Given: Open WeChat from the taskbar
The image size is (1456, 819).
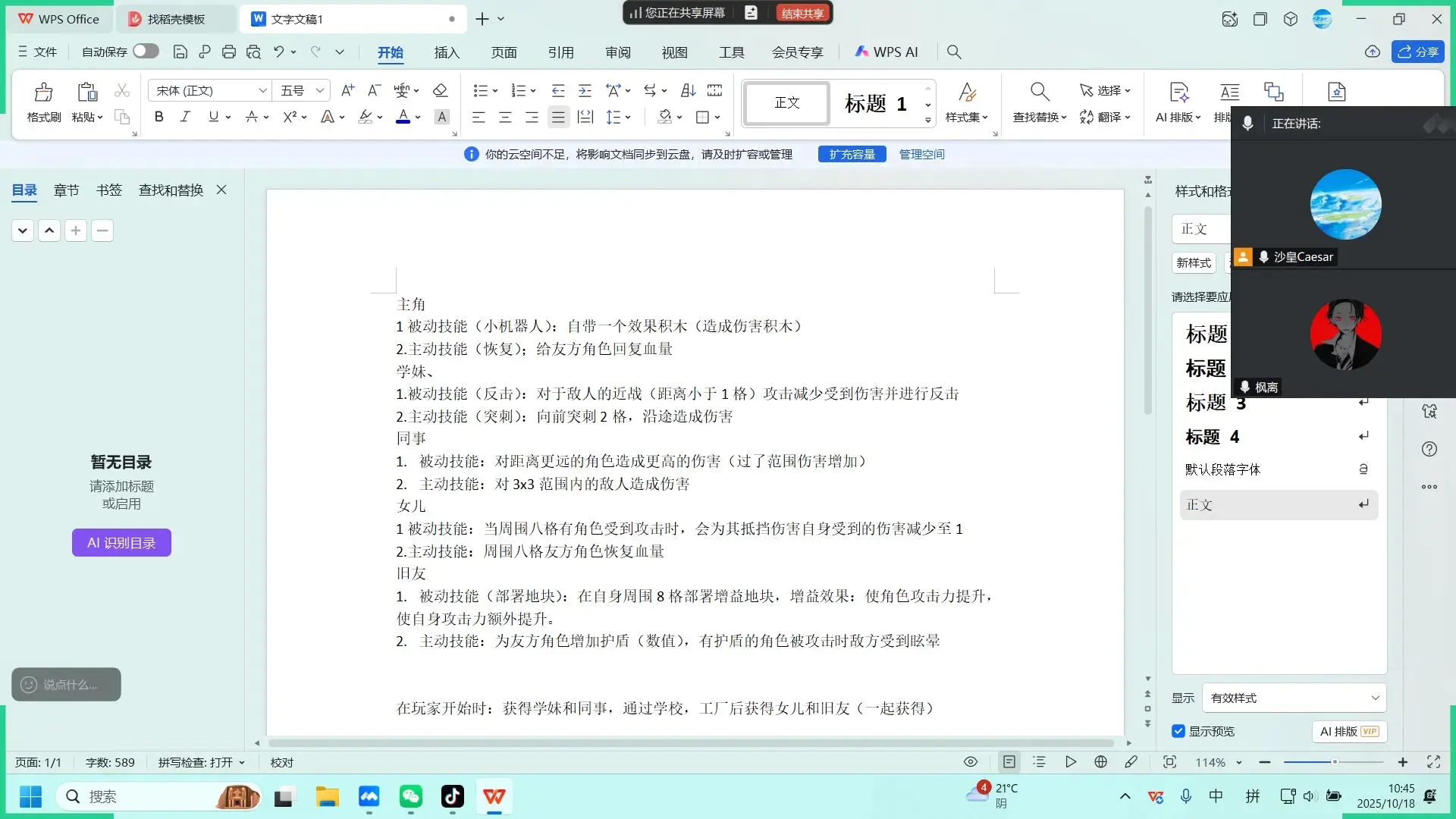Looking at the screenshot, I should pos(410,797).
